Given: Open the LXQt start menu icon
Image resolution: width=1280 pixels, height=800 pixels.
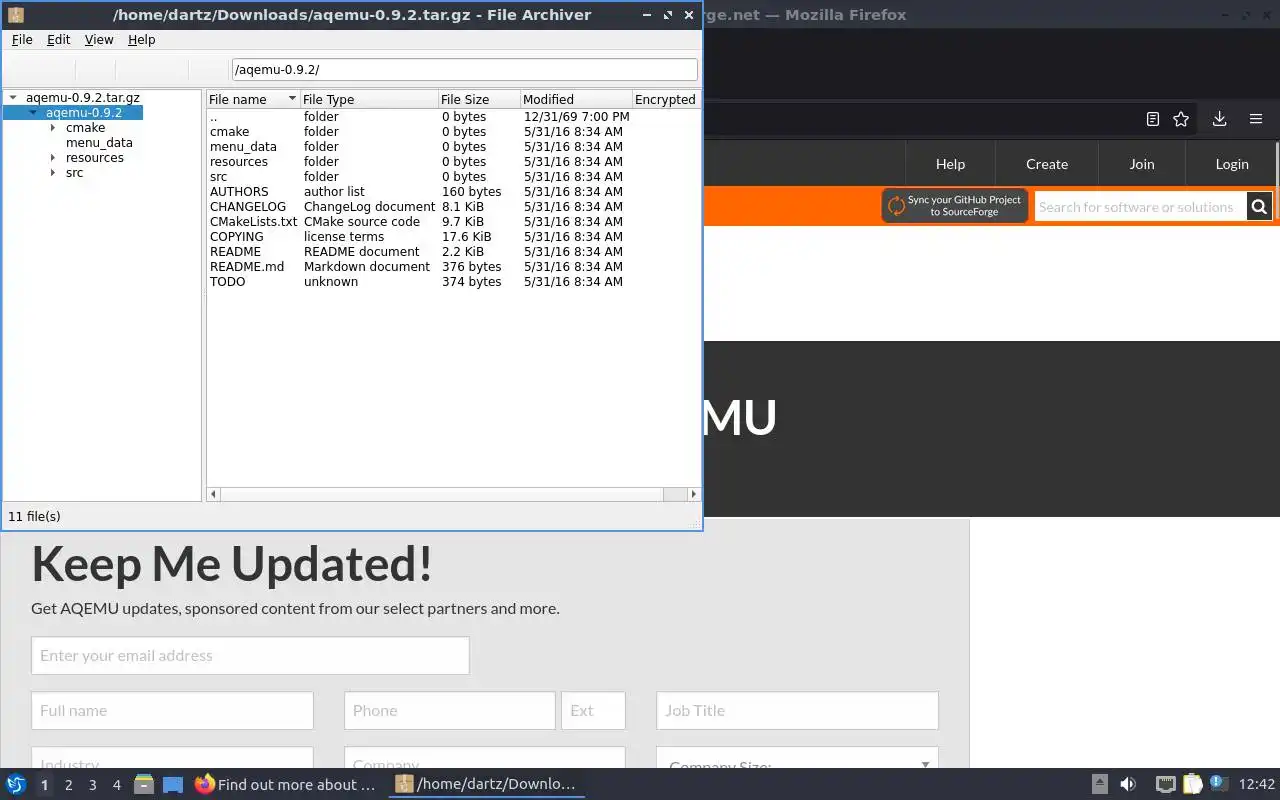Looking at the screenshot, I should coord(16,784).
